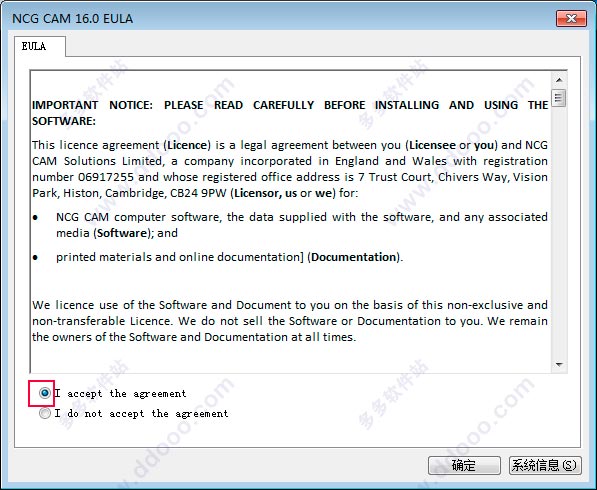Open 系统信息(S) system info
Screen dimensions: 597x490
(545, 465)
